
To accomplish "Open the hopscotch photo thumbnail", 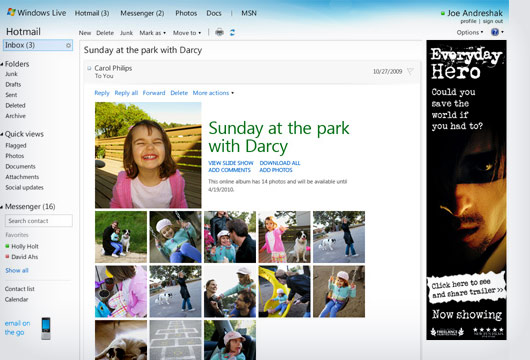I will coord(175,340).
